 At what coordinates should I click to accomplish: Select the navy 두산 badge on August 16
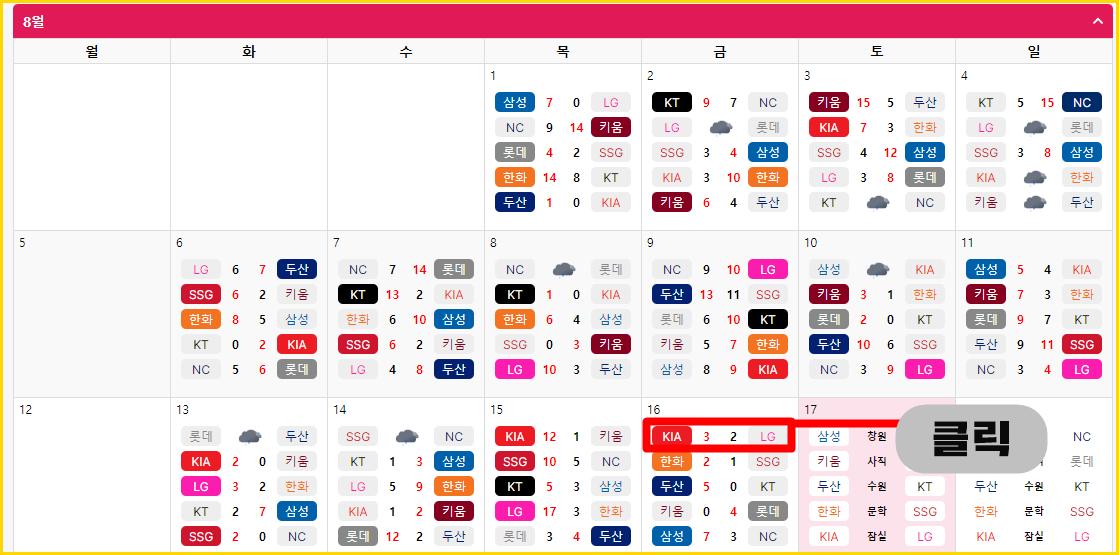pos(672,487)
